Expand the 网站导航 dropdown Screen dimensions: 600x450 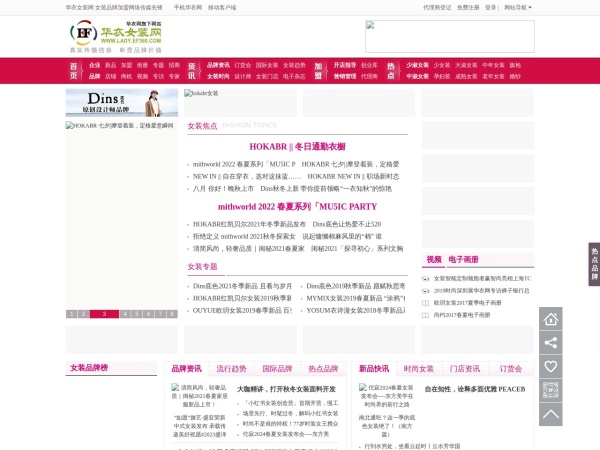(518, 7)
